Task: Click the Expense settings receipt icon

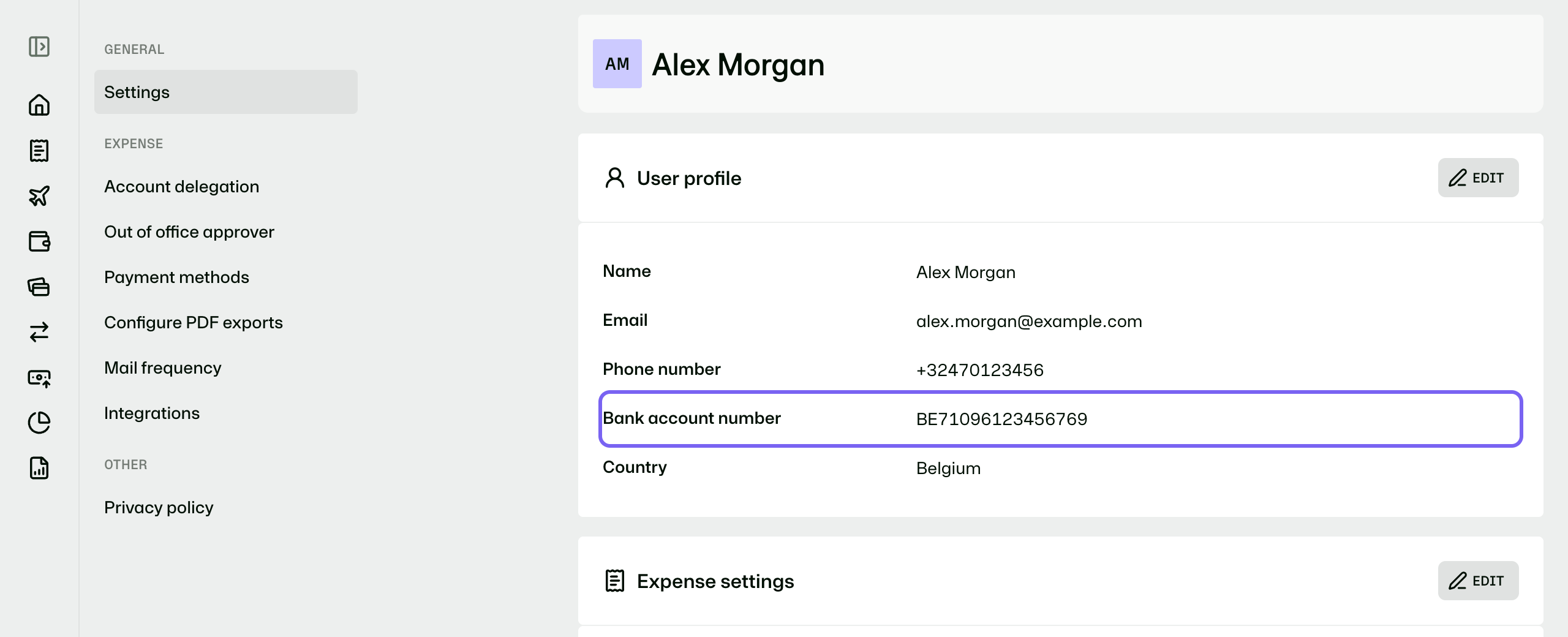Action: 614,581
